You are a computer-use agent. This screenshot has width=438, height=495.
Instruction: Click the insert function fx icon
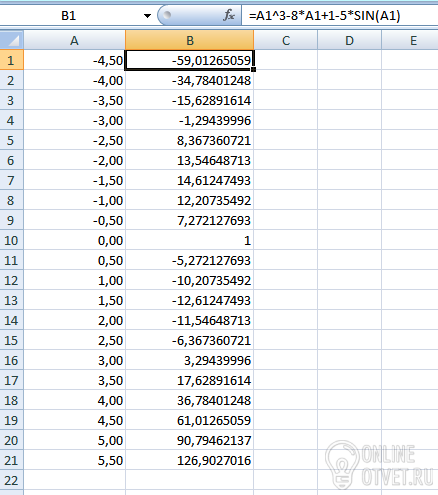point(229,15)
